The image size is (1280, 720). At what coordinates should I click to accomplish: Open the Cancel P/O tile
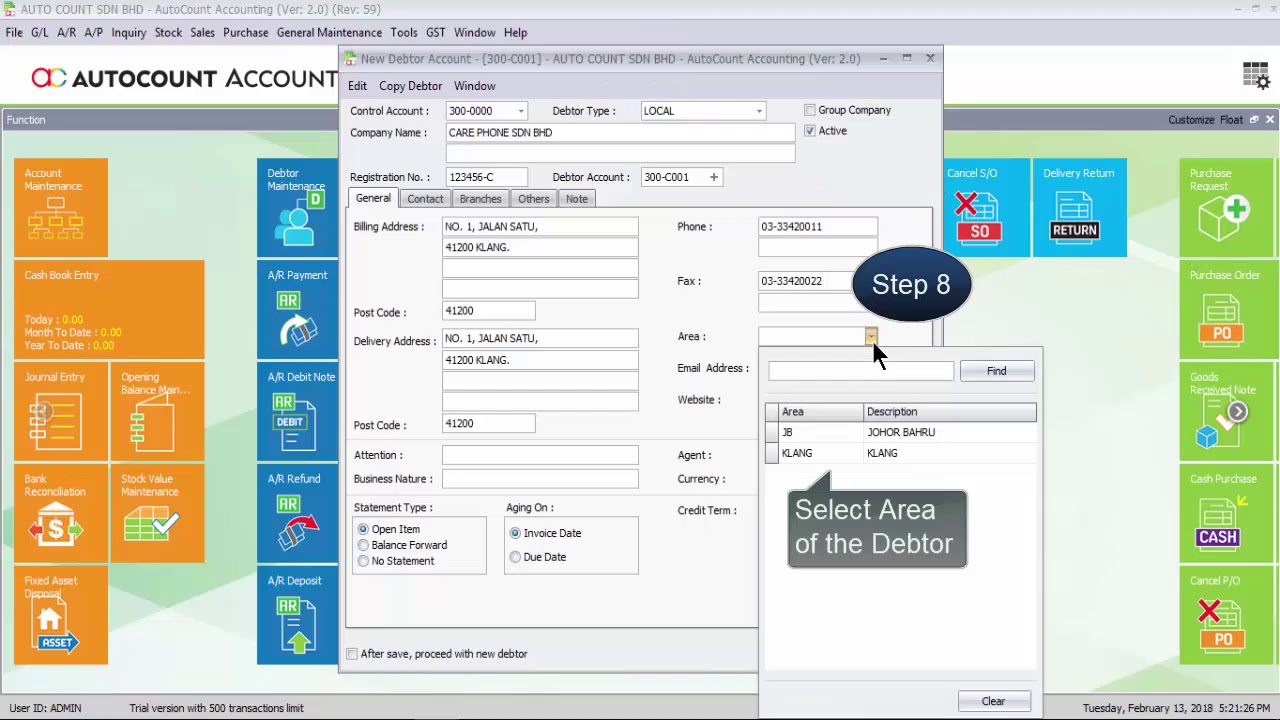coord(1226,615)
